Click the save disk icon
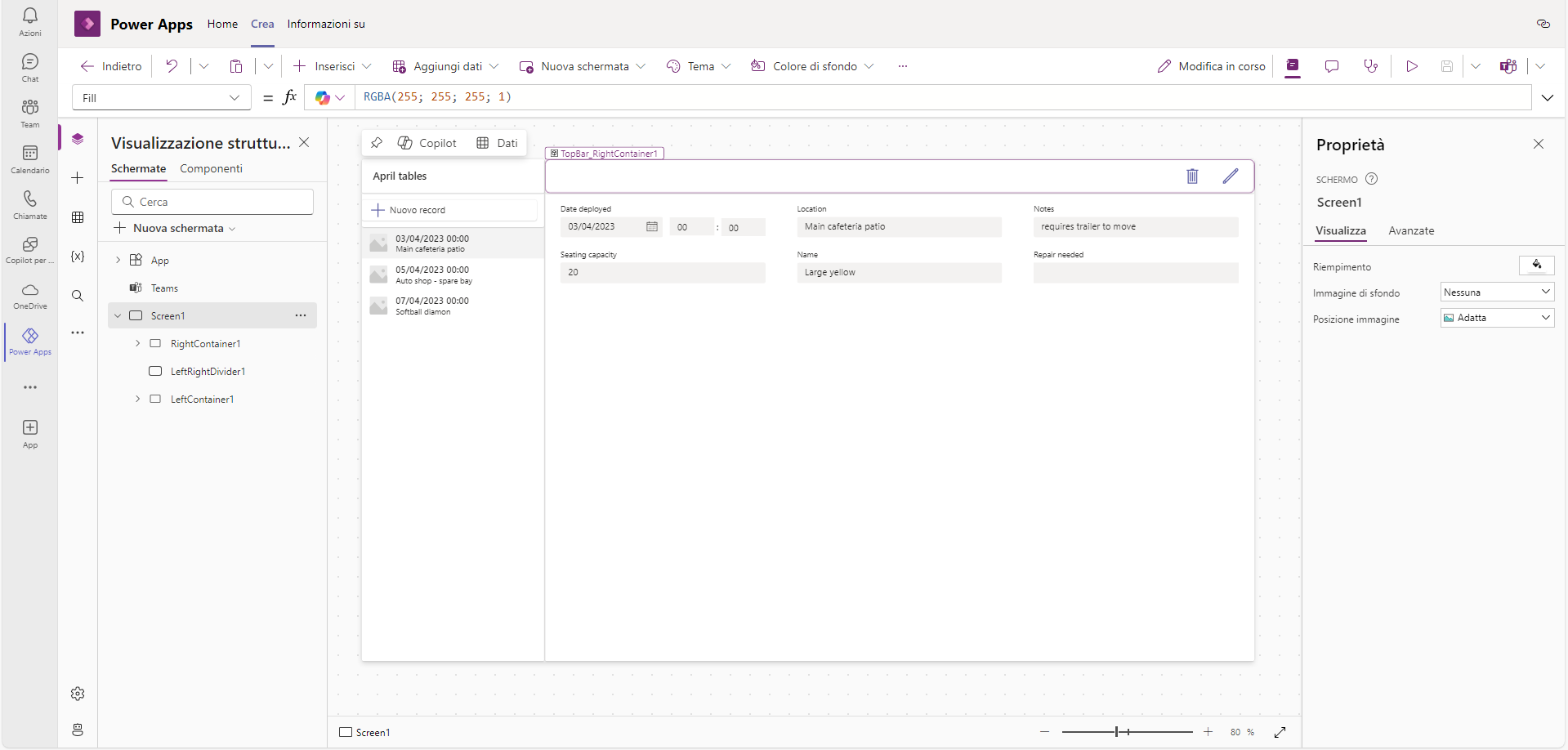The height and width of the screenshot is (750, 1568). tap(1447, 66)
